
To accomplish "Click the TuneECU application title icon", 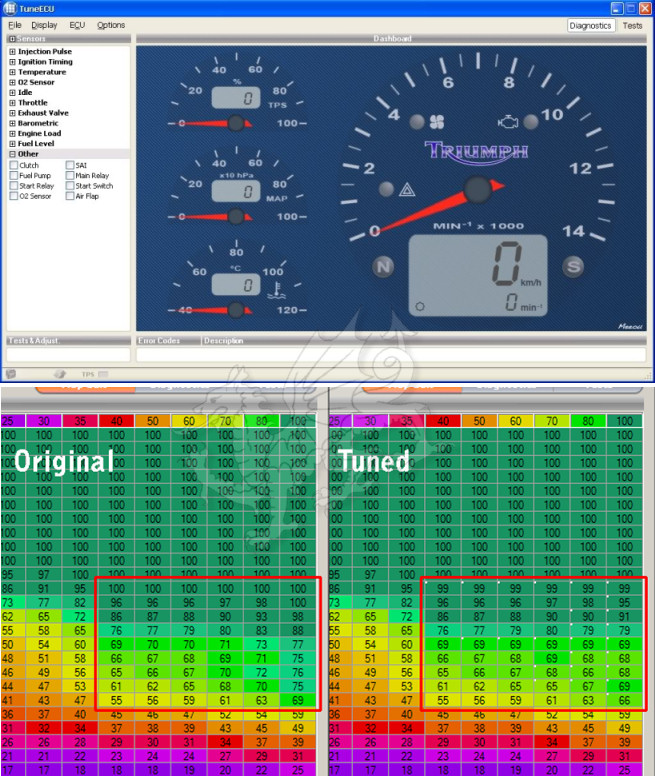I will (10, 8).
